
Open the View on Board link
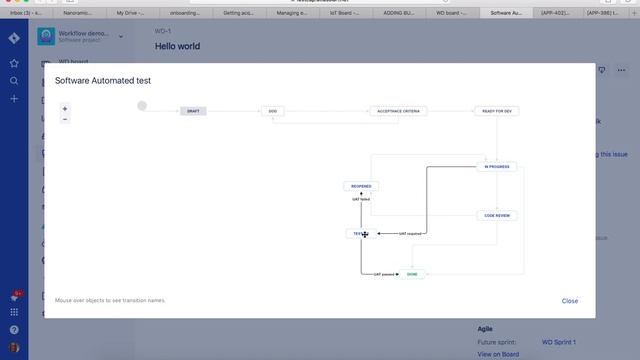498,354
